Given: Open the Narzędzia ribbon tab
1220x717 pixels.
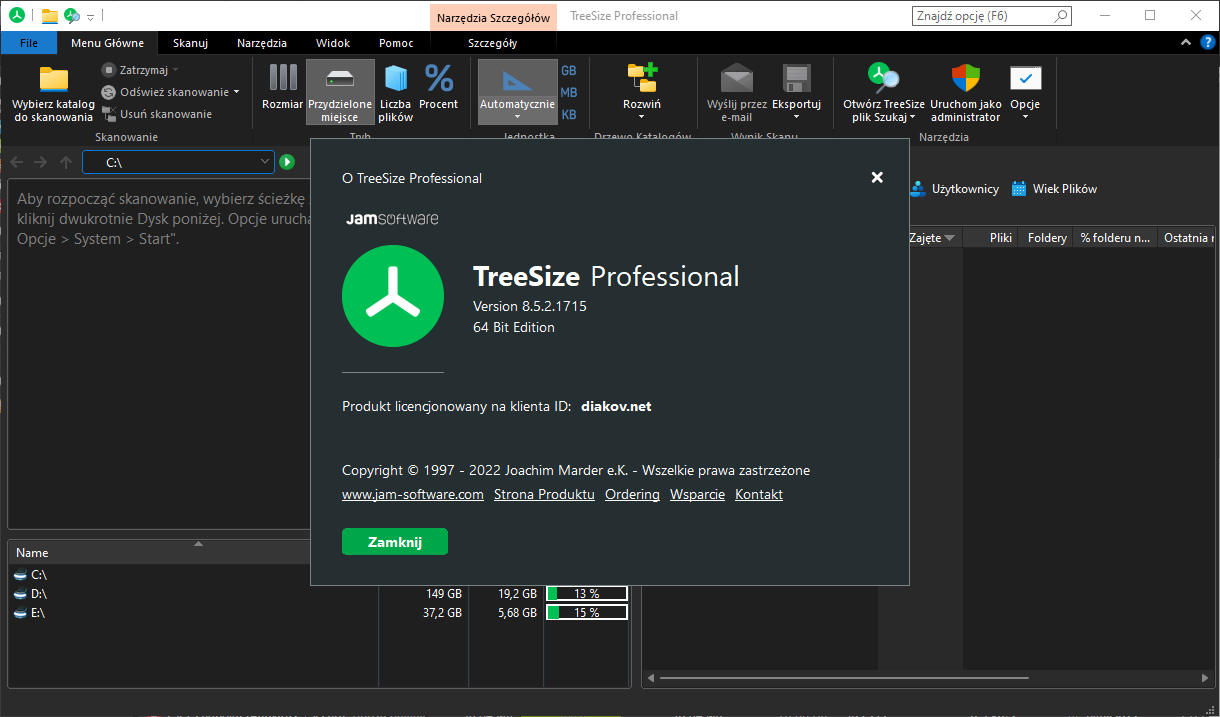Looking at the screenshot, I should 262,43.
